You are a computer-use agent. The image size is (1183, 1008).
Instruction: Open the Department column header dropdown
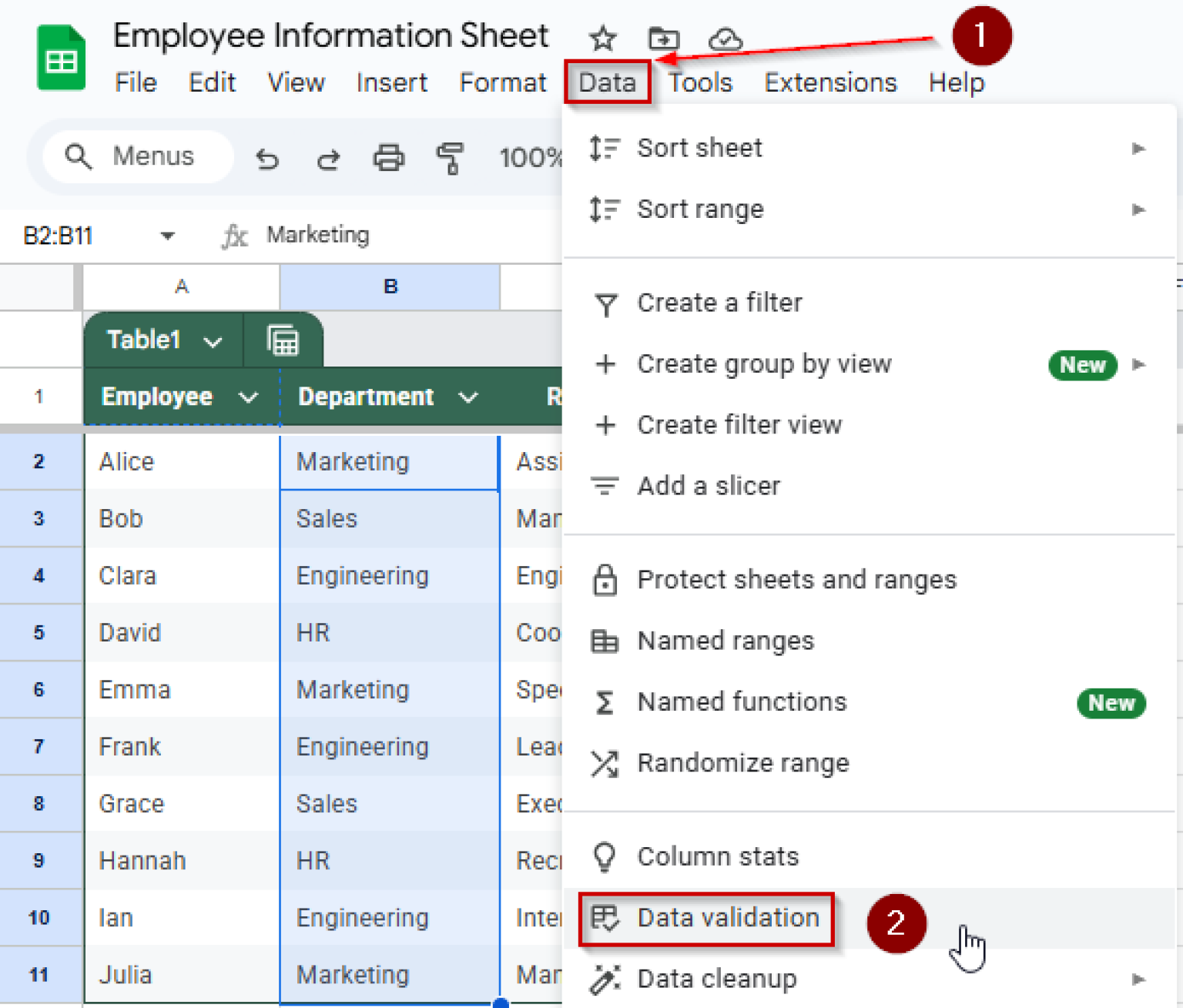tap(469, 397)
